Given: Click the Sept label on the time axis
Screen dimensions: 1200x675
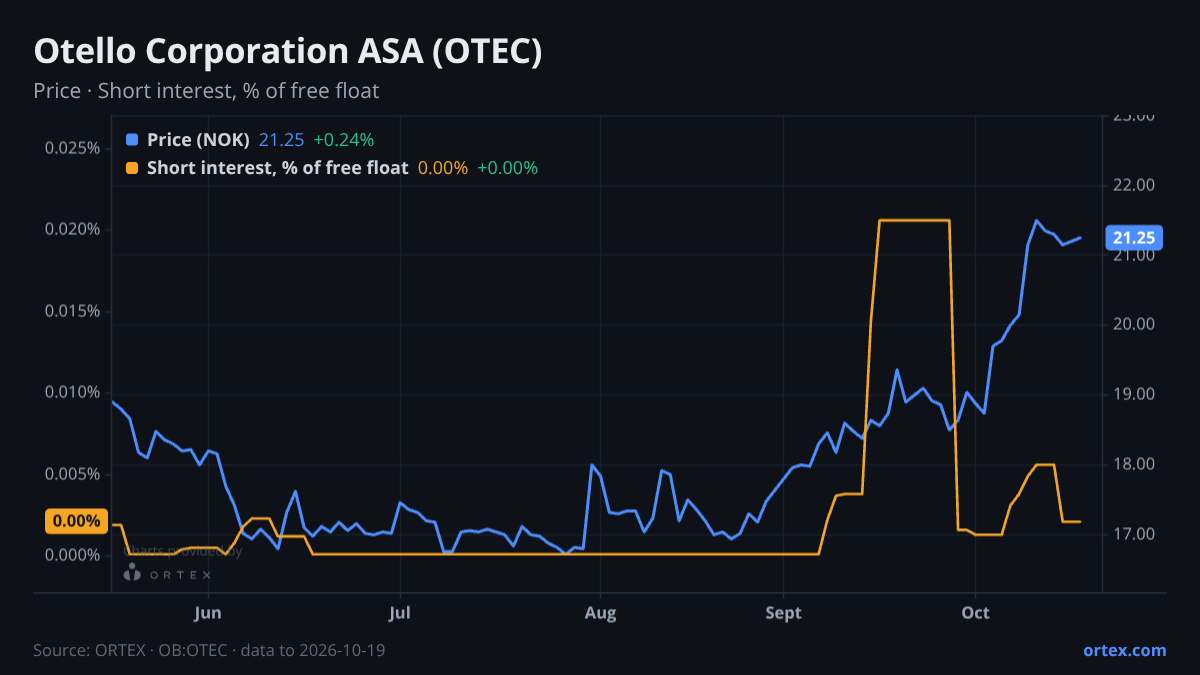Looking at the screenshot, I should click(784, 613).
